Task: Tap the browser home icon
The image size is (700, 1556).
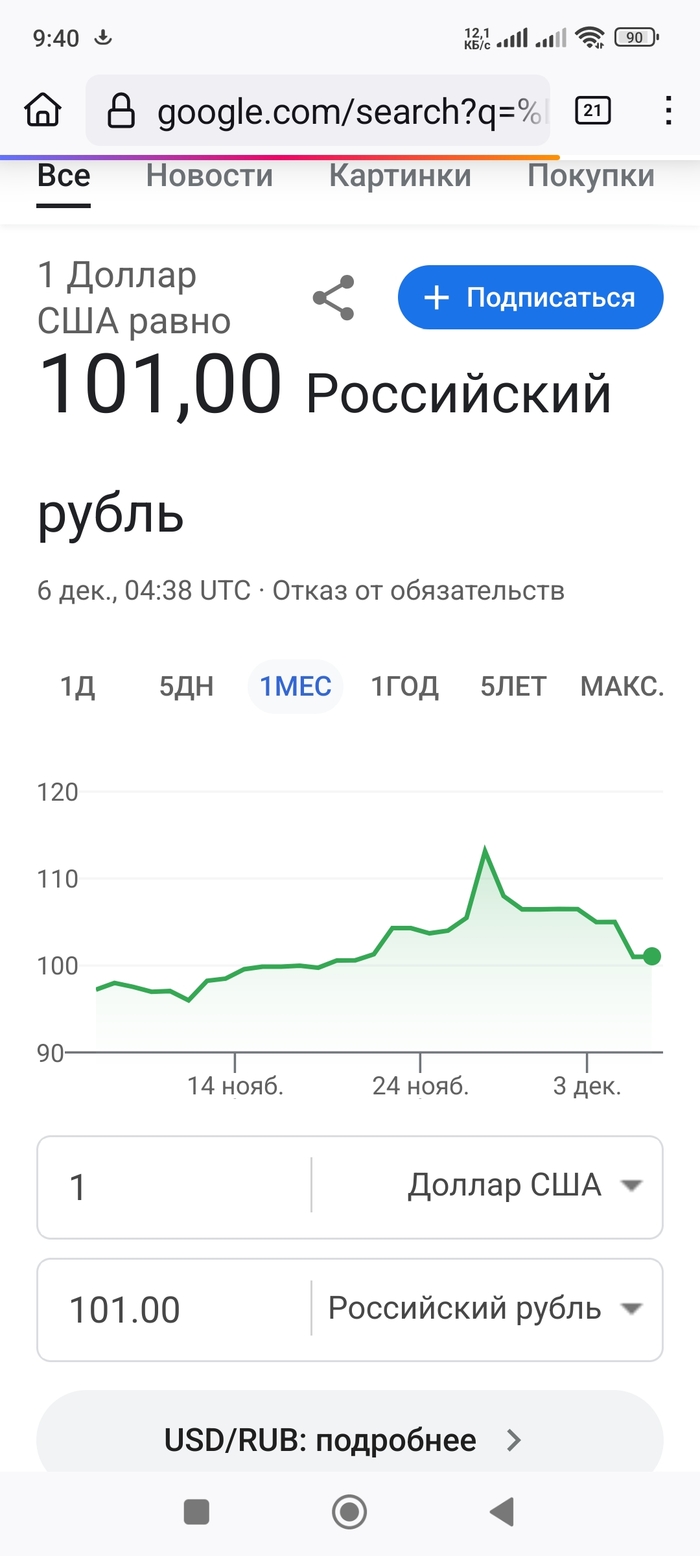Action: pyautogui.click(x=42, y=110)
